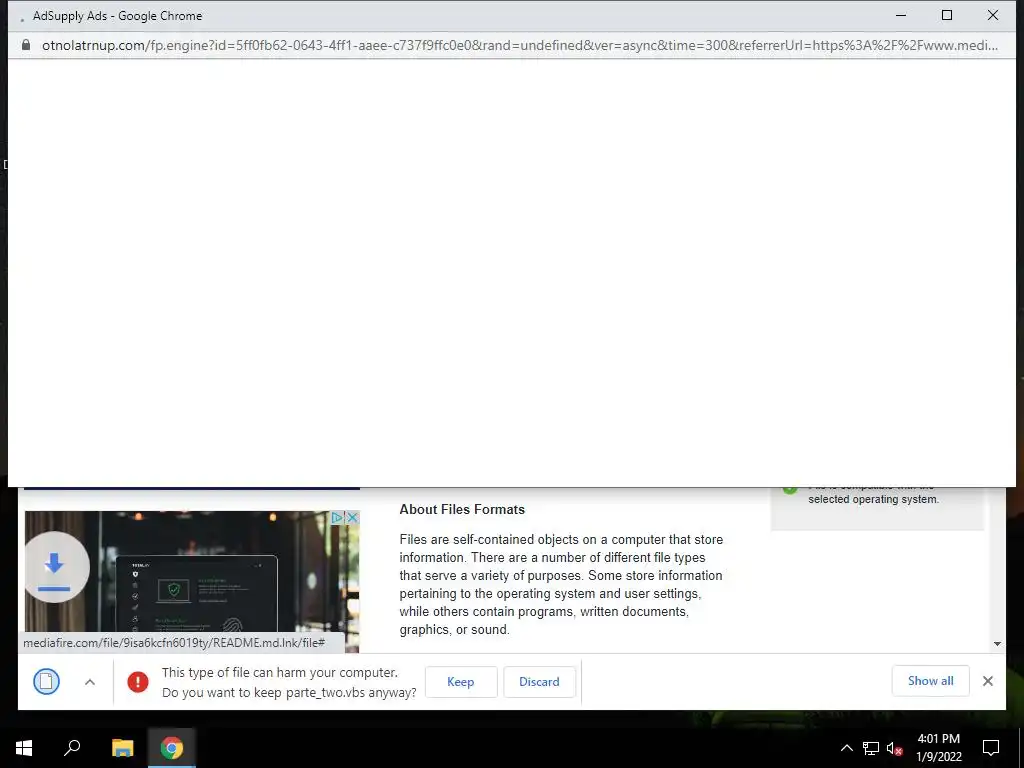The image size is (1024, 768).
Task: Click the downloaded file icon
Action: click(46, 681)
